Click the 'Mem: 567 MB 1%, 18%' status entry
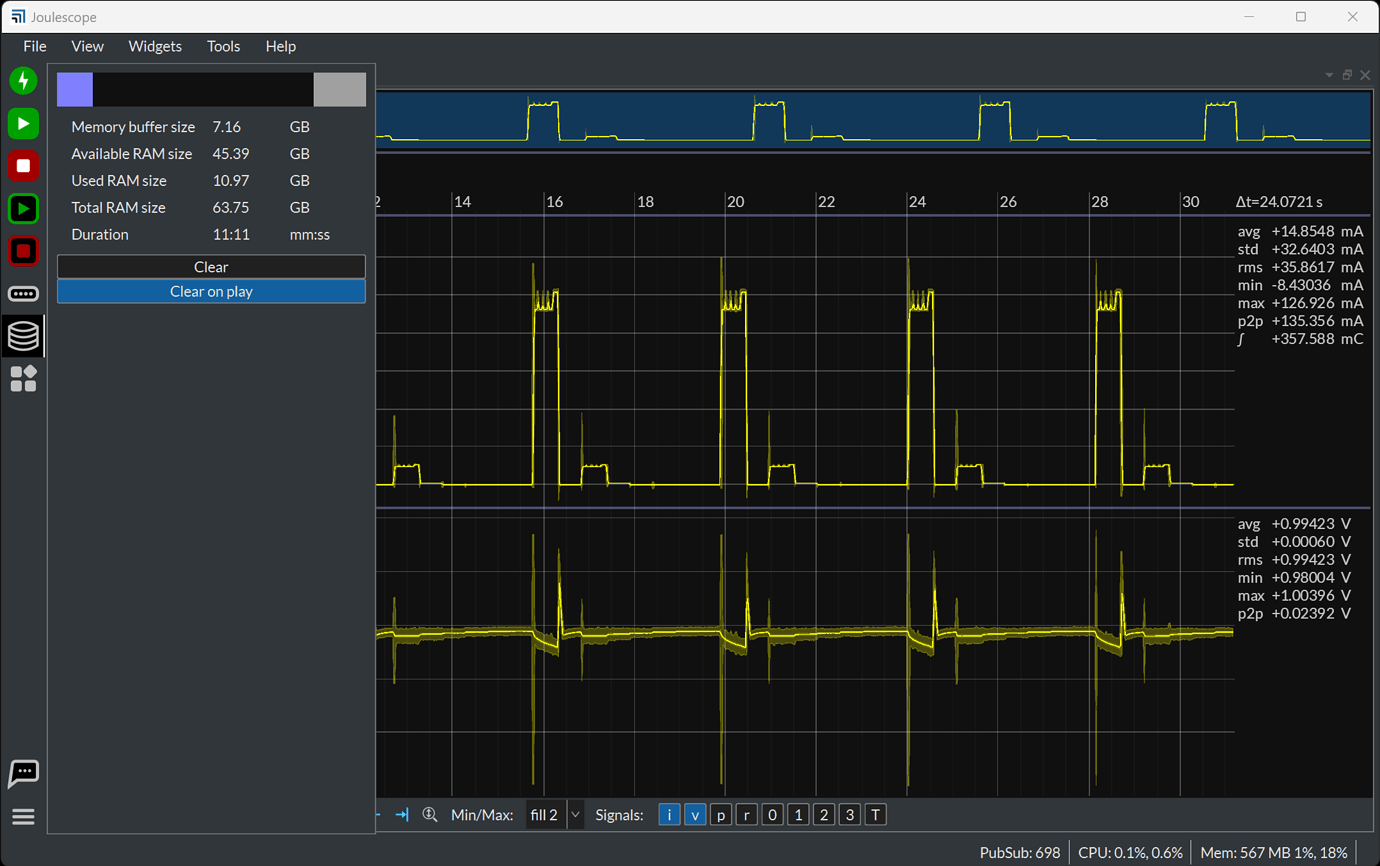This screenshot has width=1380, height=866. click(1274, 853)
